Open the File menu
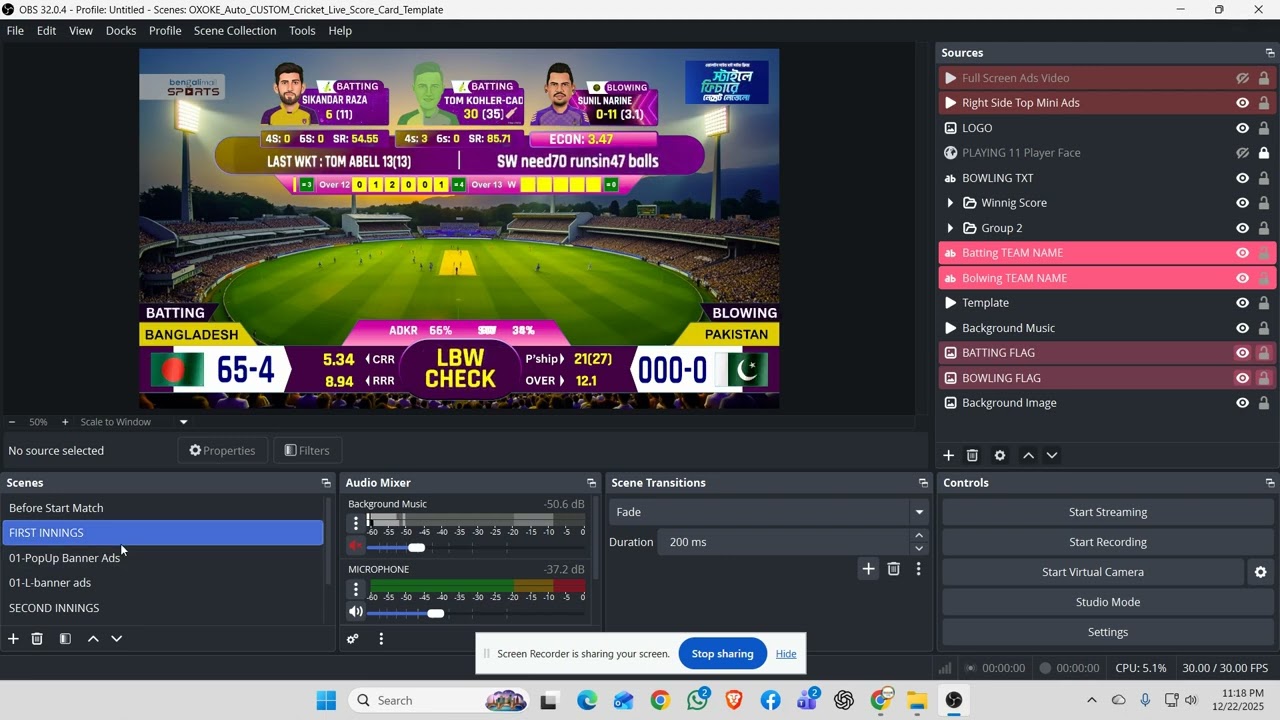1280x720 pixels. tap(15, 31)
